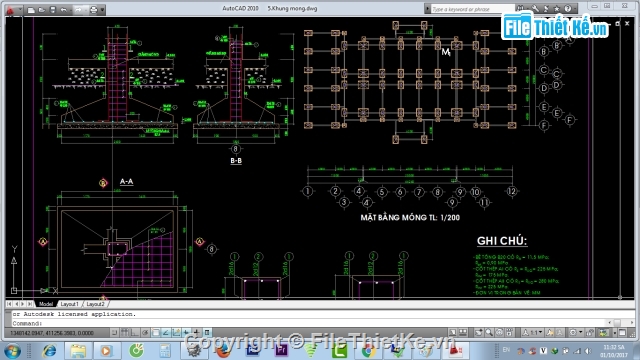640x360 pixels.
Task: Click the Clean Screen button in status bar
Action: (x=622, y=332)
